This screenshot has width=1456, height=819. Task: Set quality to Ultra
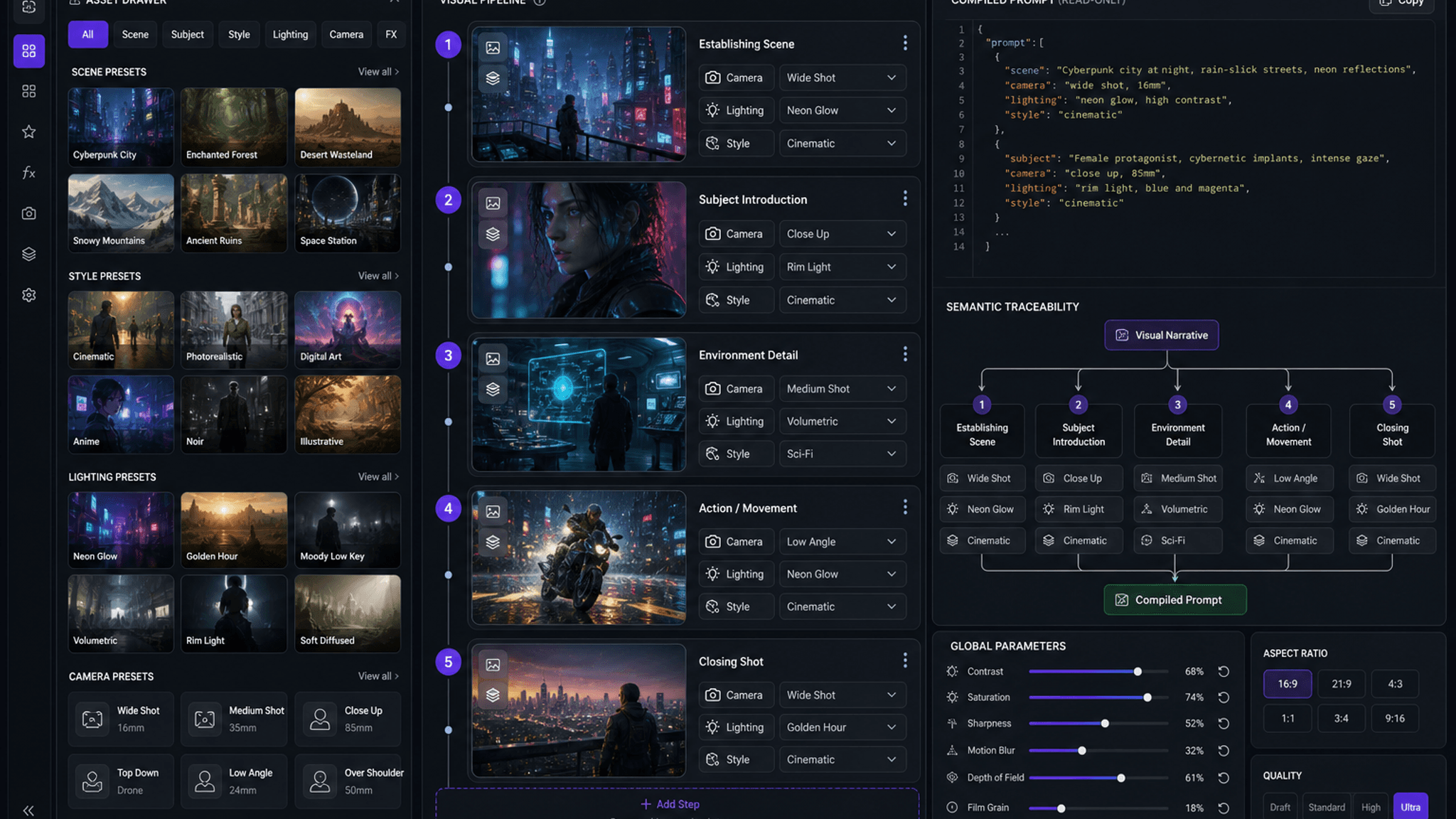click(x=1410, y=807)
